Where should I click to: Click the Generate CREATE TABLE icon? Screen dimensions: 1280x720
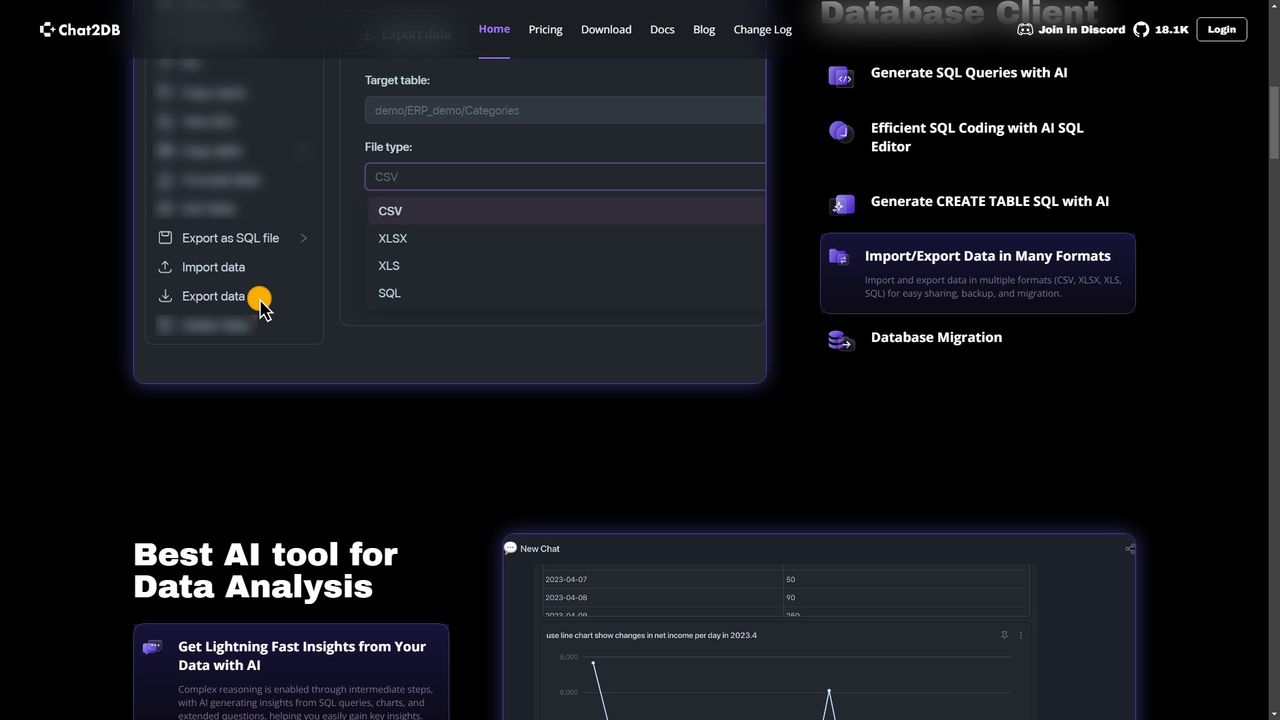[842, 204]
